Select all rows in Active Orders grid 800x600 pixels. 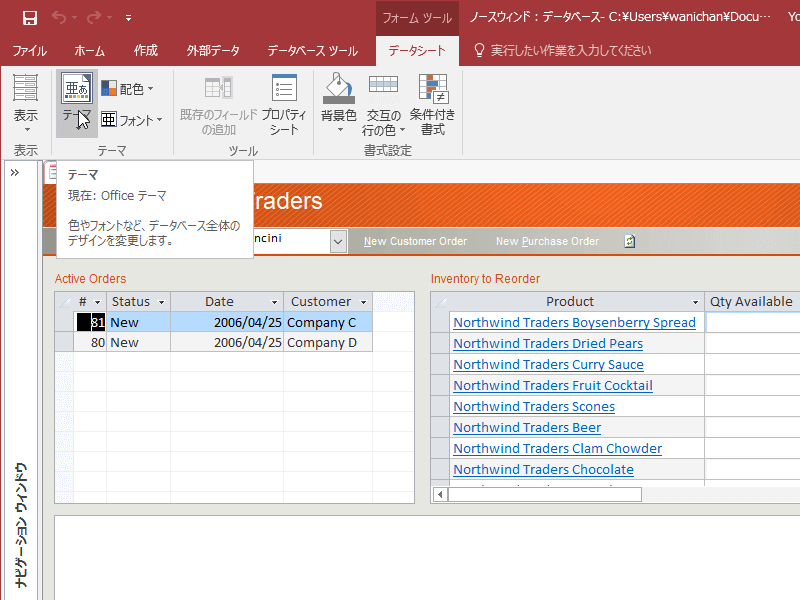(x=64, y=302)
